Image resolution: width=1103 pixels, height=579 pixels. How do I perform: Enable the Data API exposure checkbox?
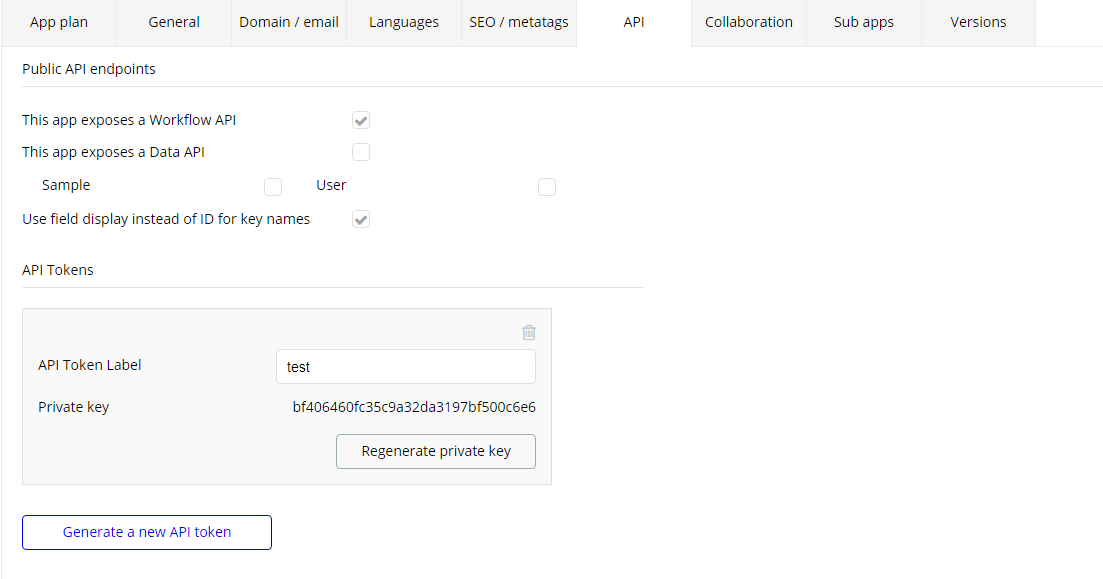[x=361, y=152]
